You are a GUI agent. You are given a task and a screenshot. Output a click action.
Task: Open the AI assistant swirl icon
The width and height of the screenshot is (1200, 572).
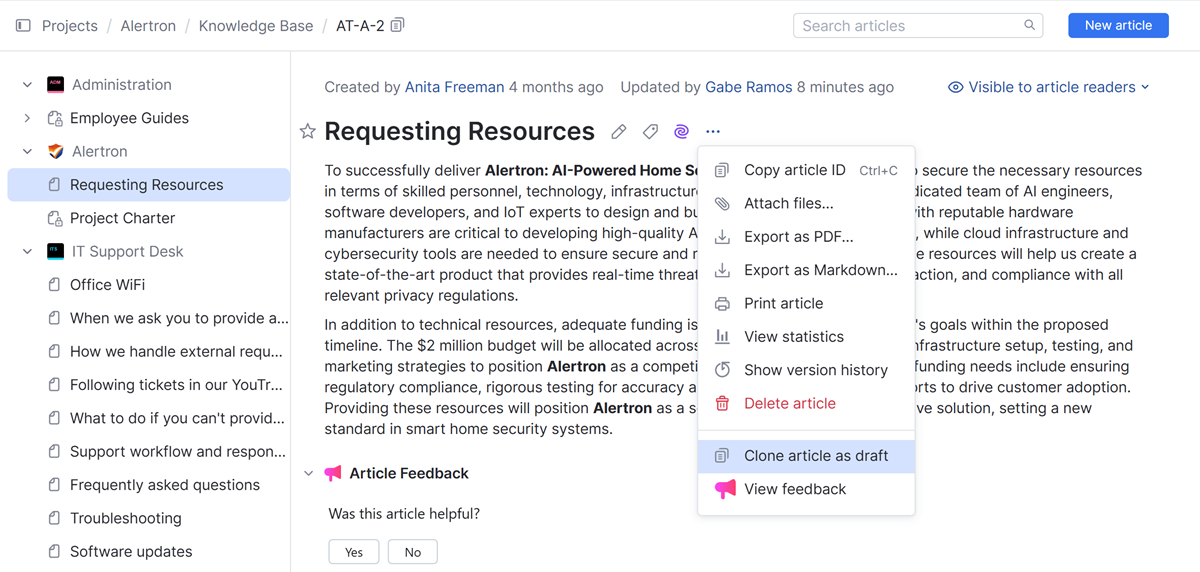click(681, 131)
